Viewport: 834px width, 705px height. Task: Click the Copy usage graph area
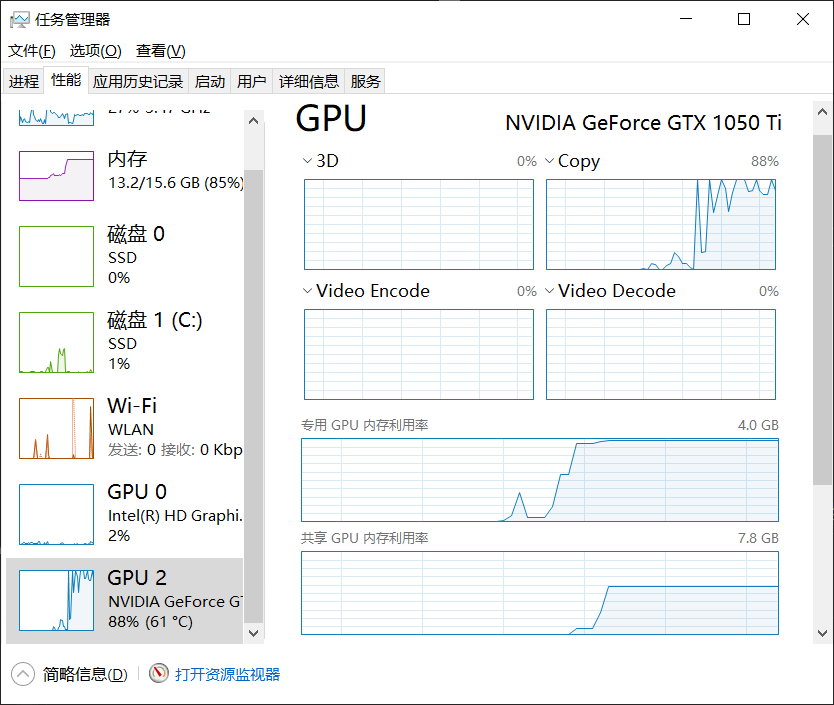click(660, 224)
